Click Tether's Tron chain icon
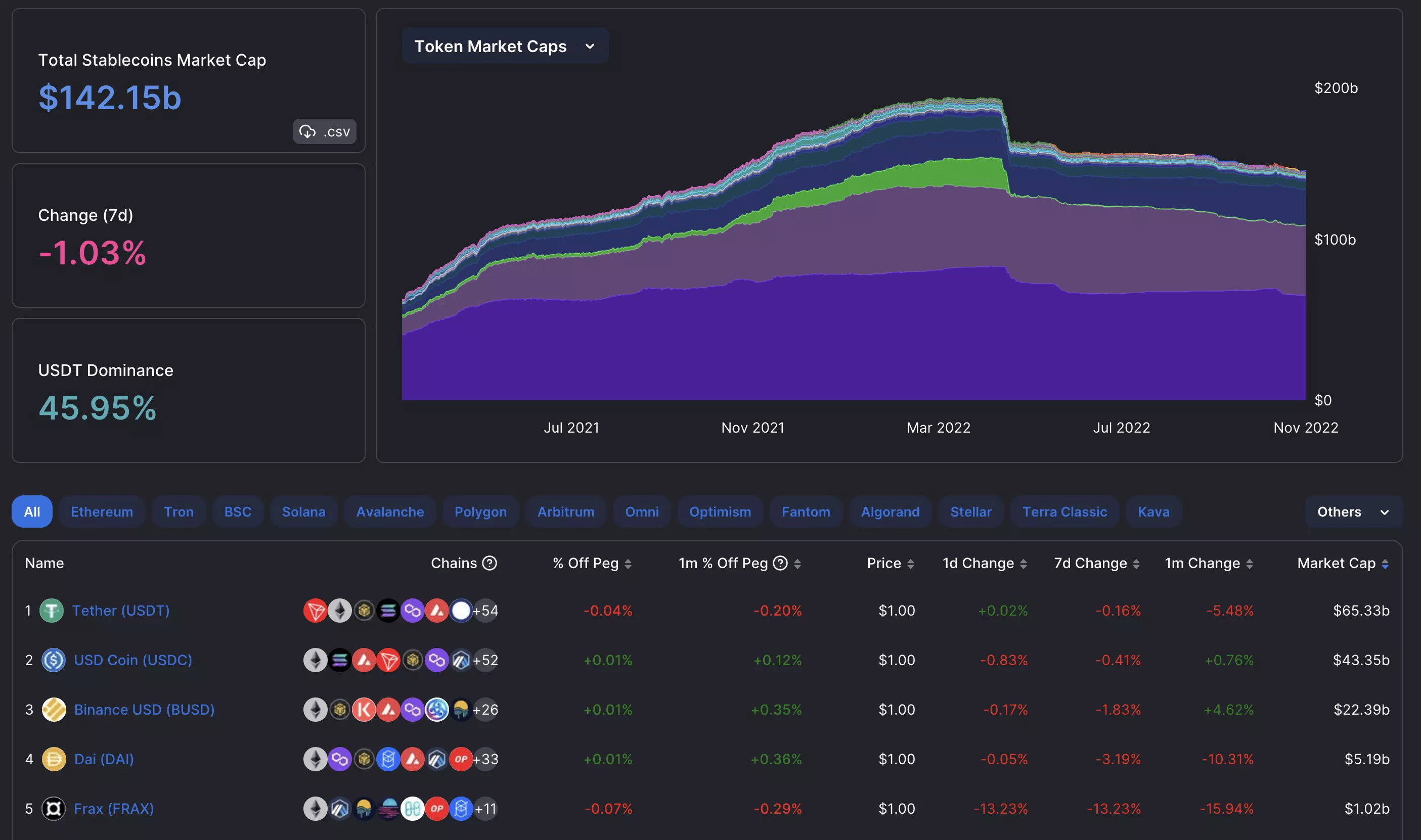The width and height of the screenshot is (1421, 840). pos(315,610)
